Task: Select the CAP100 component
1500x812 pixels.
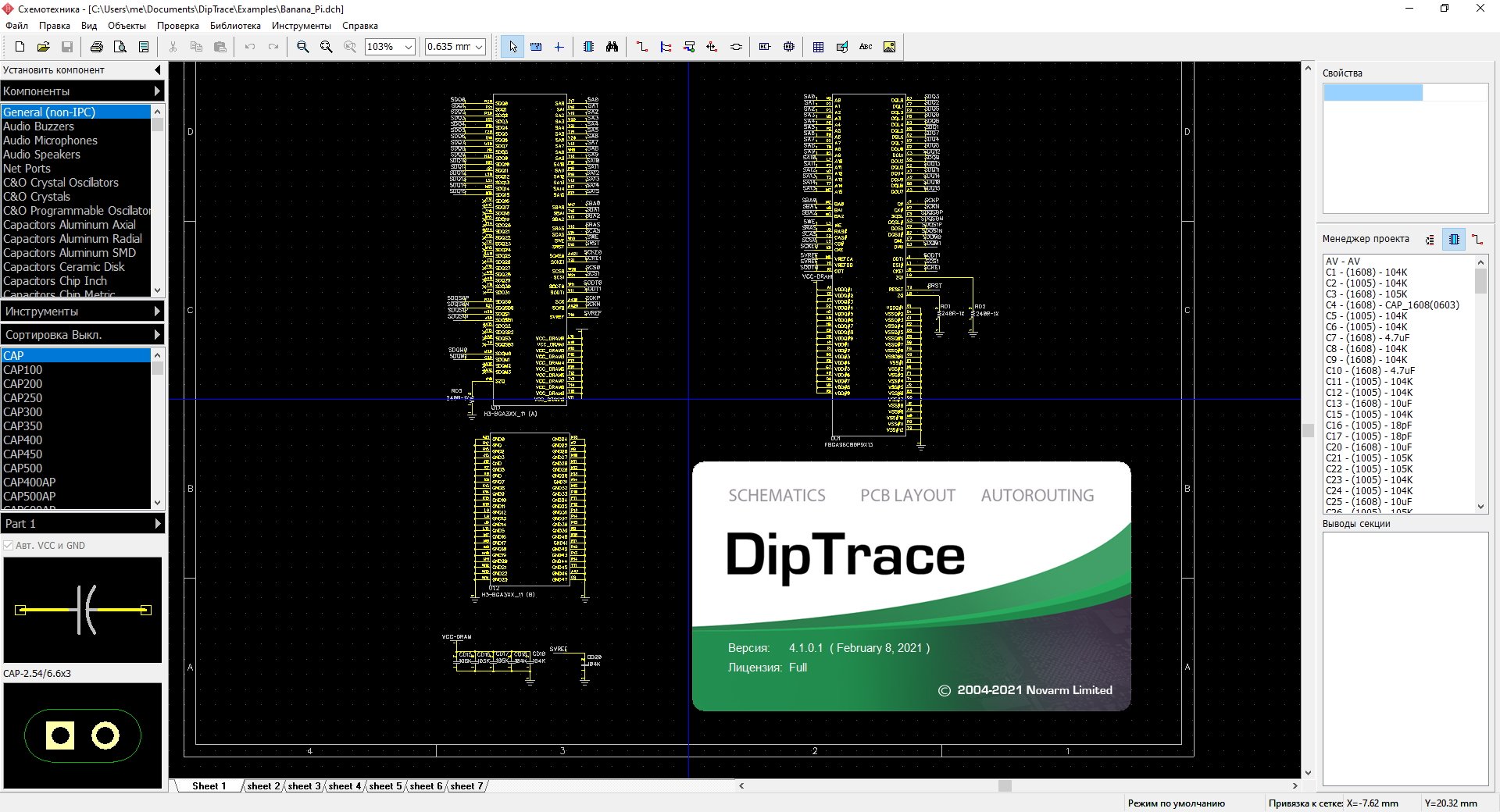Action: pos(76,370)
